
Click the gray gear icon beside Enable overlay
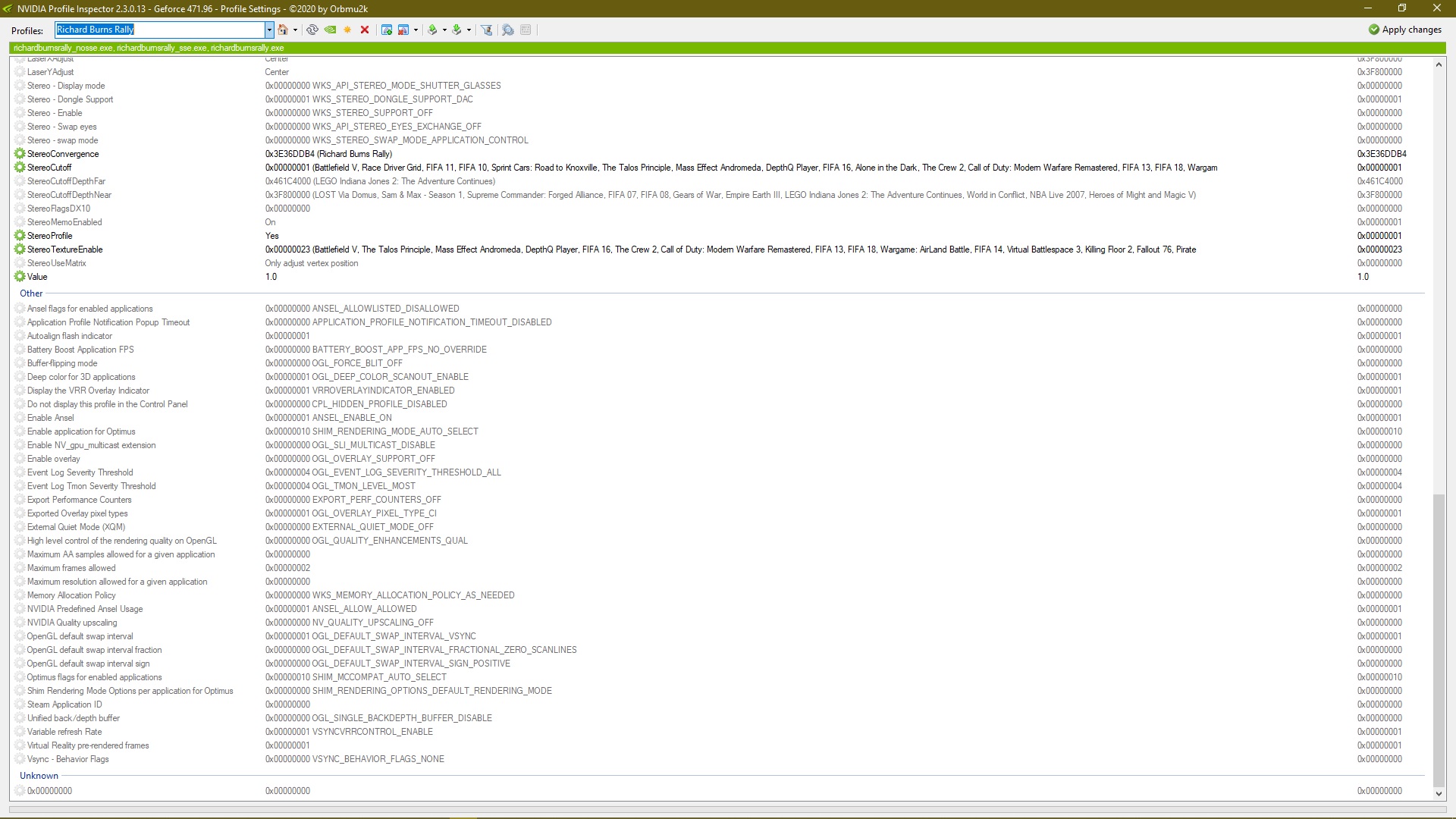coord(20,459)
